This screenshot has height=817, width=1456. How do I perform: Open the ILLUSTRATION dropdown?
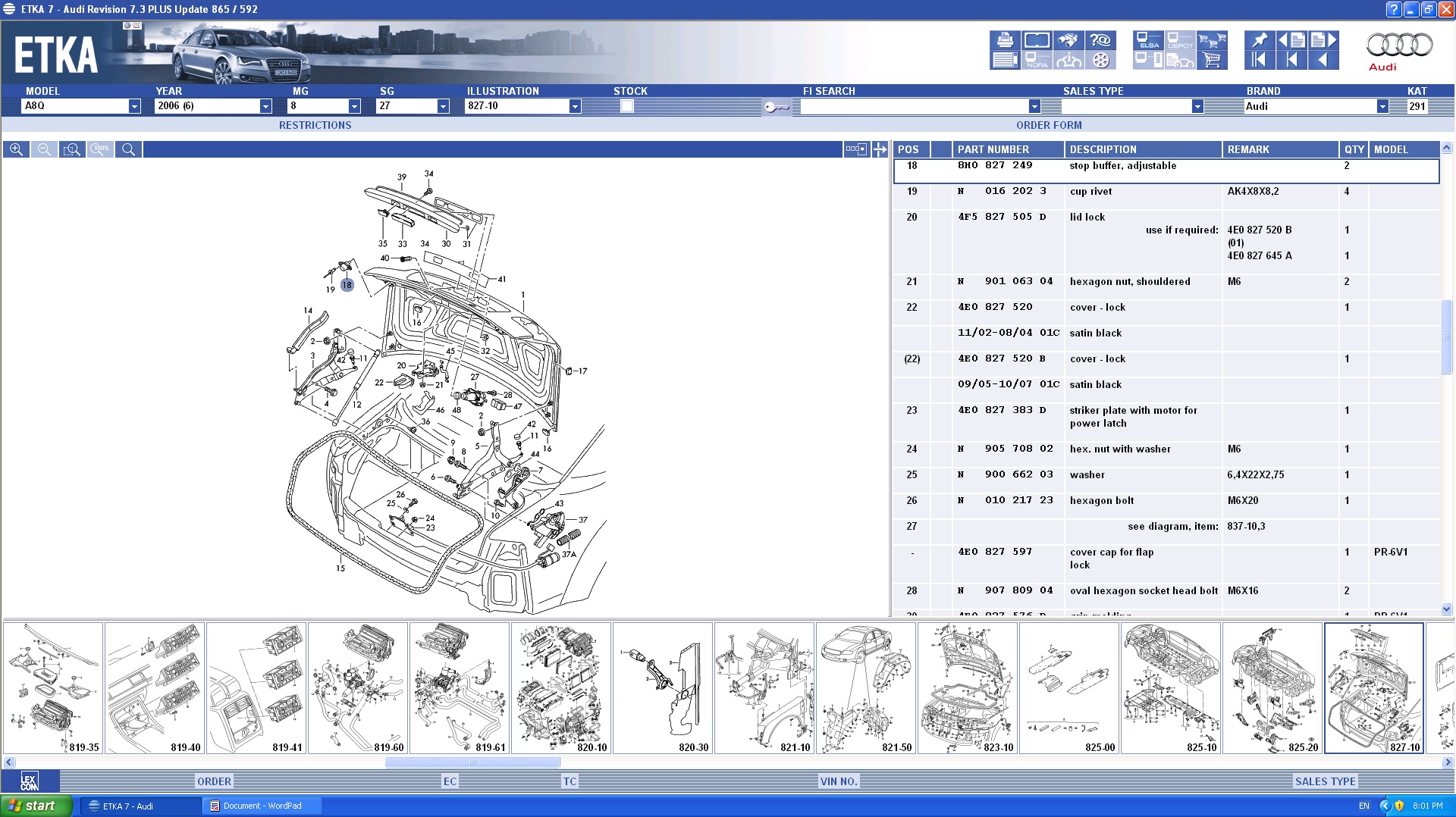[x=575, y=106]
